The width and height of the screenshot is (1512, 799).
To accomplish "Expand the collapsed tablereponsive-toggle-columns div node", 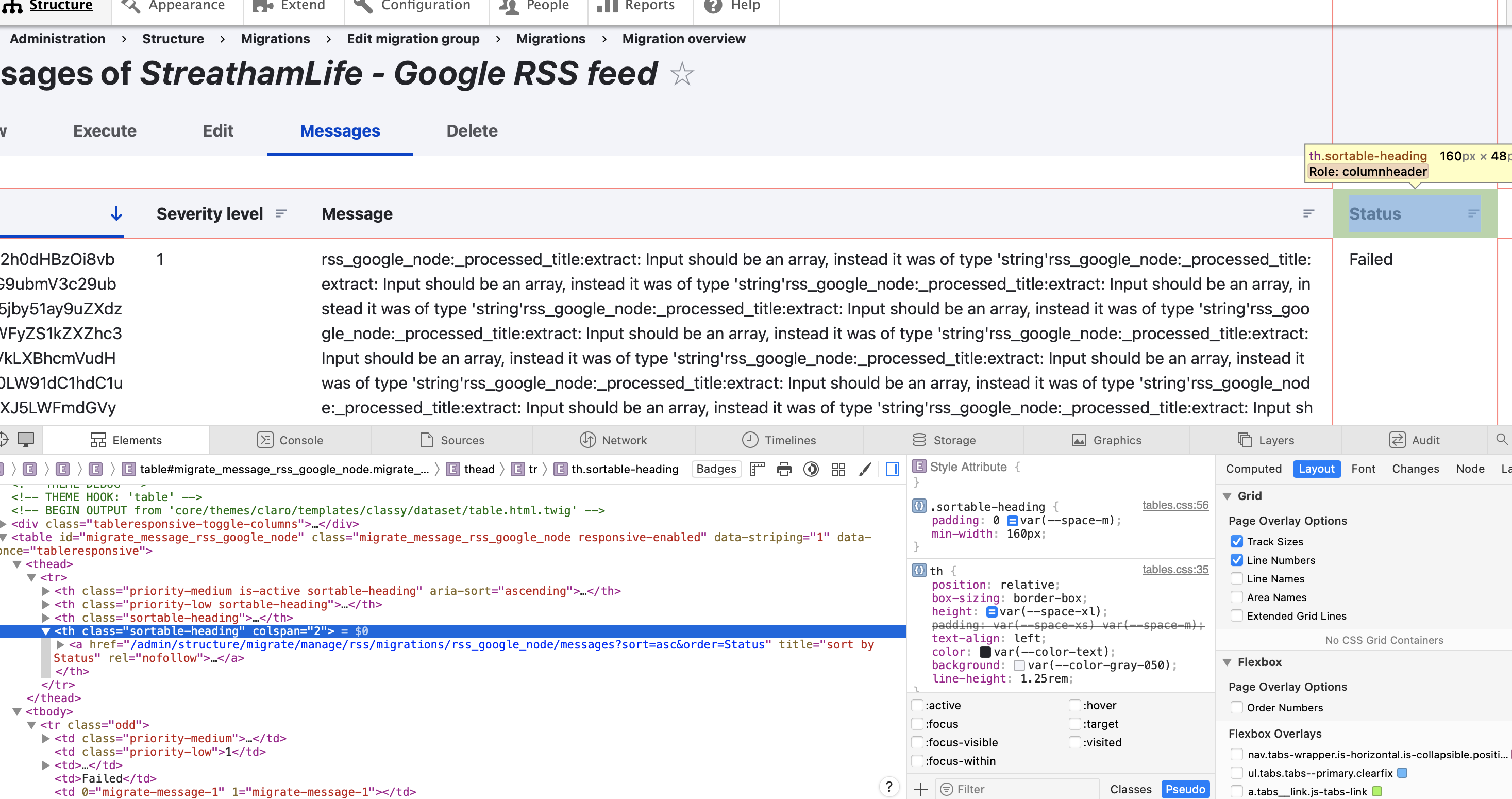I will 4,523.
